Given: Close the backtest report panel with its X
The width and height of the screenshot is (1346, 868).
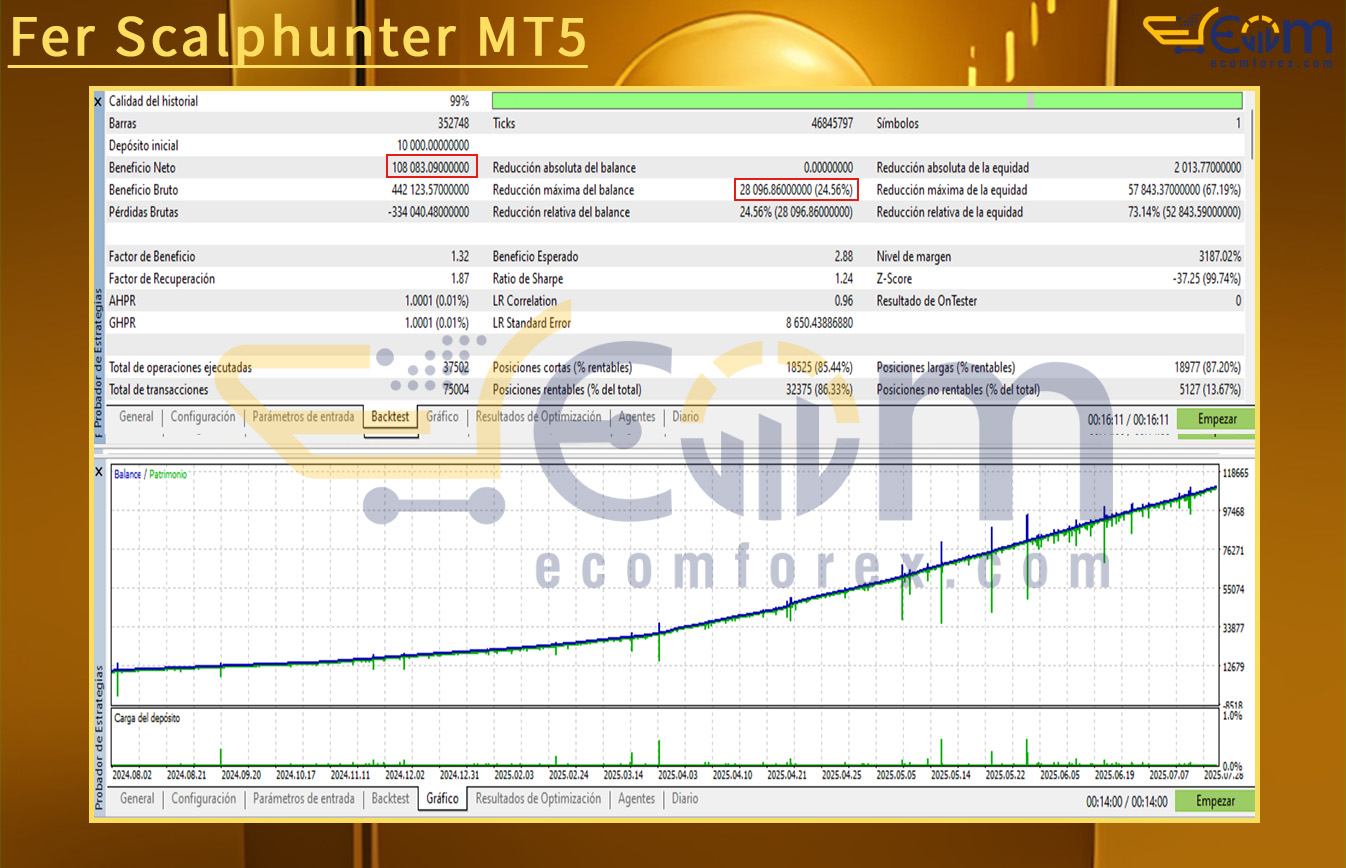Looking at the screenshot, I should [98, 102].
